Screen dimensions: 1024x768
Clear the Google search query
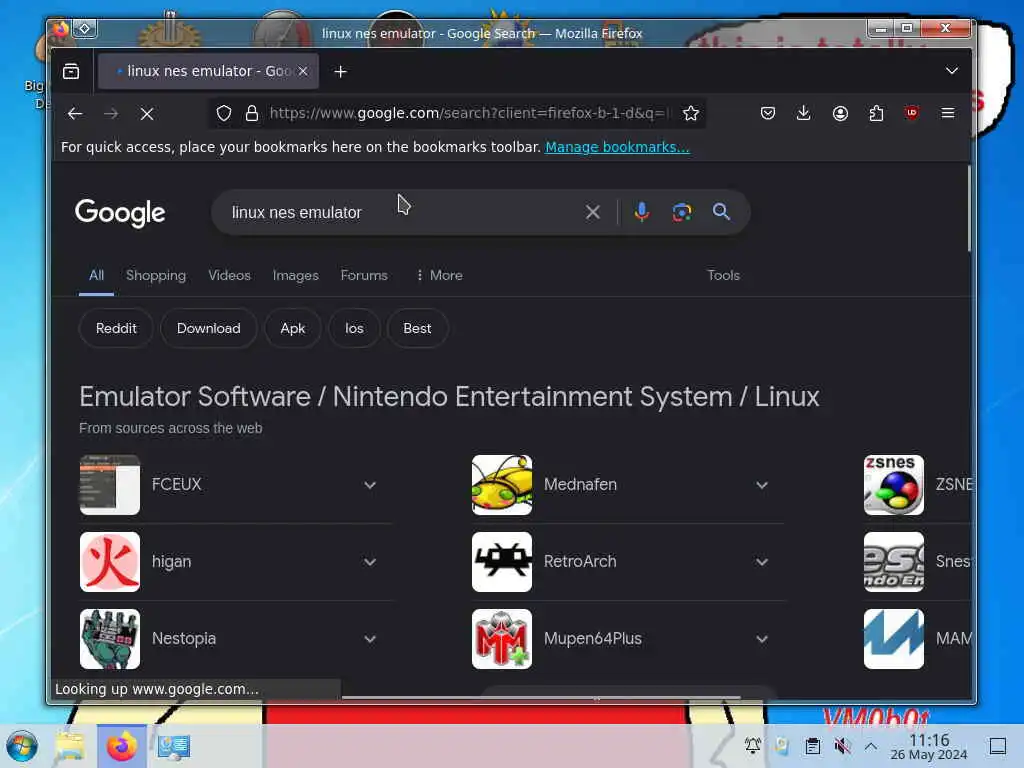click(593, 212)
